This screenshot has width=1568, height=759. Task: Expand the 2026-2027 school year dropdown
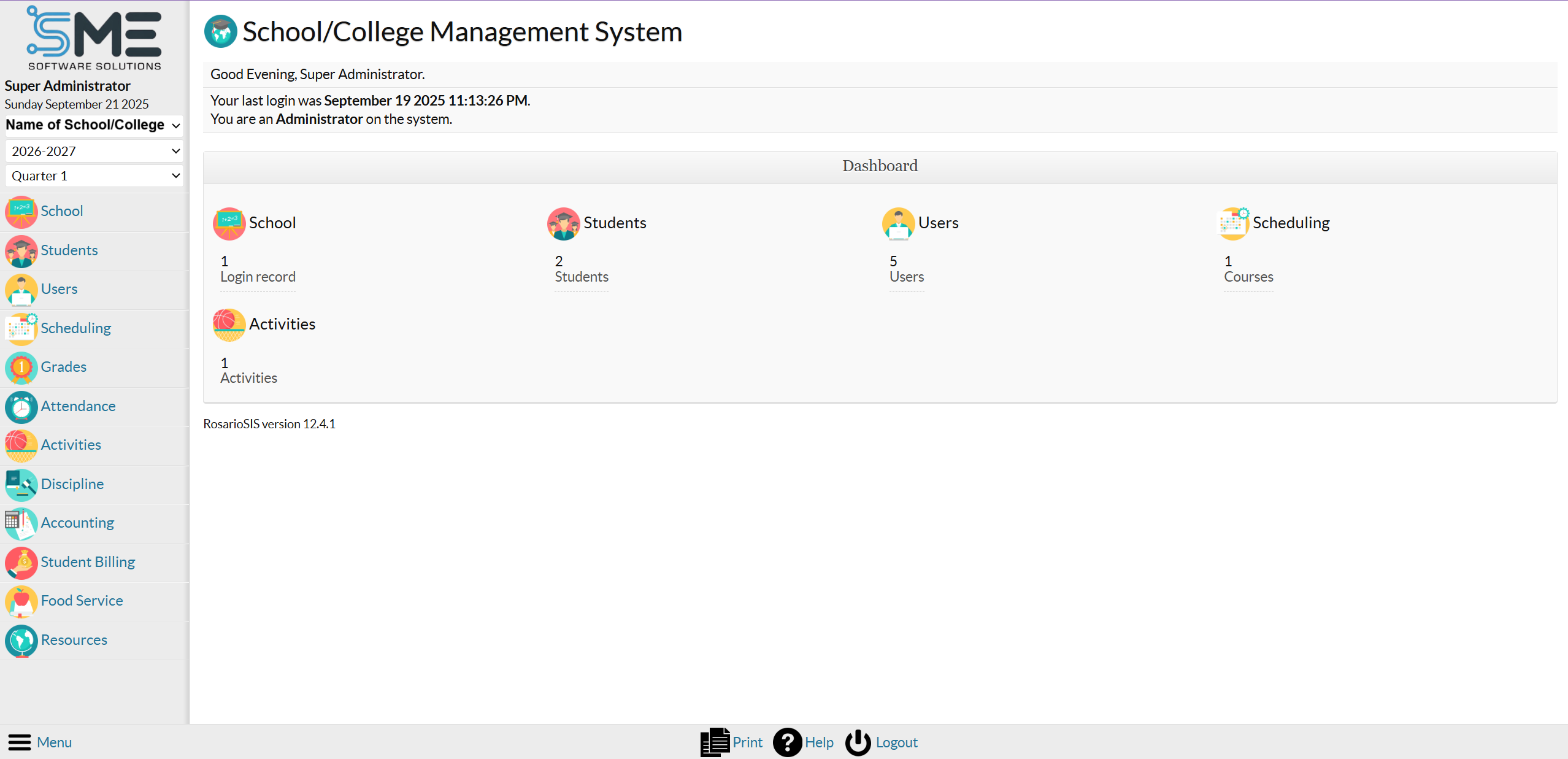94,151
